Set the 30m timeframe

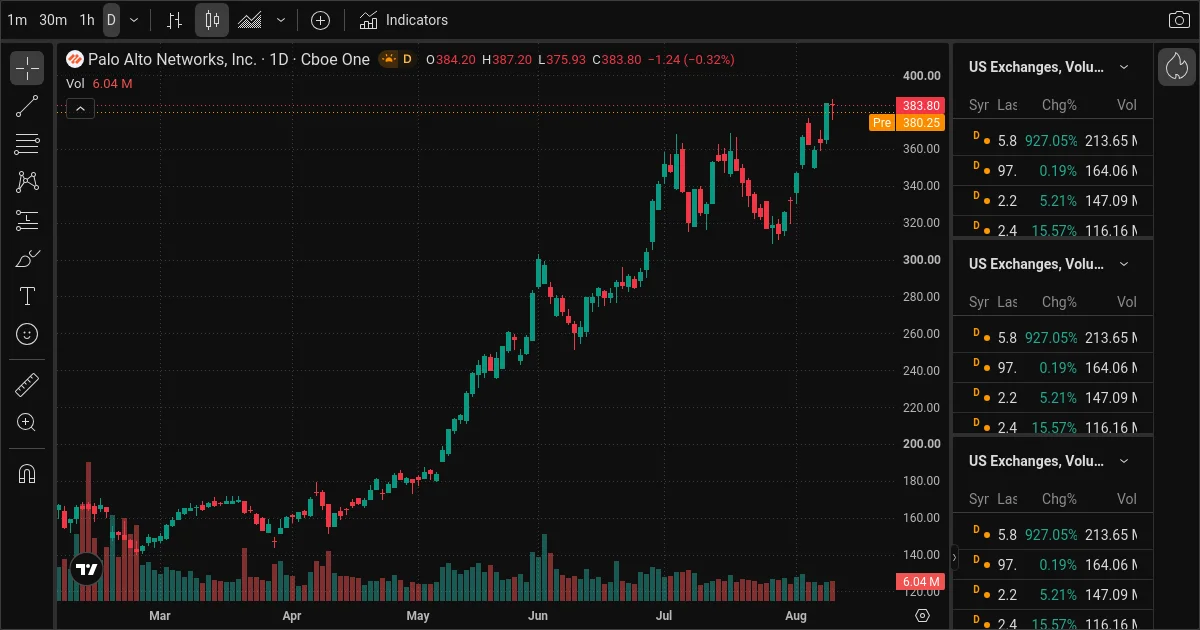53,20
